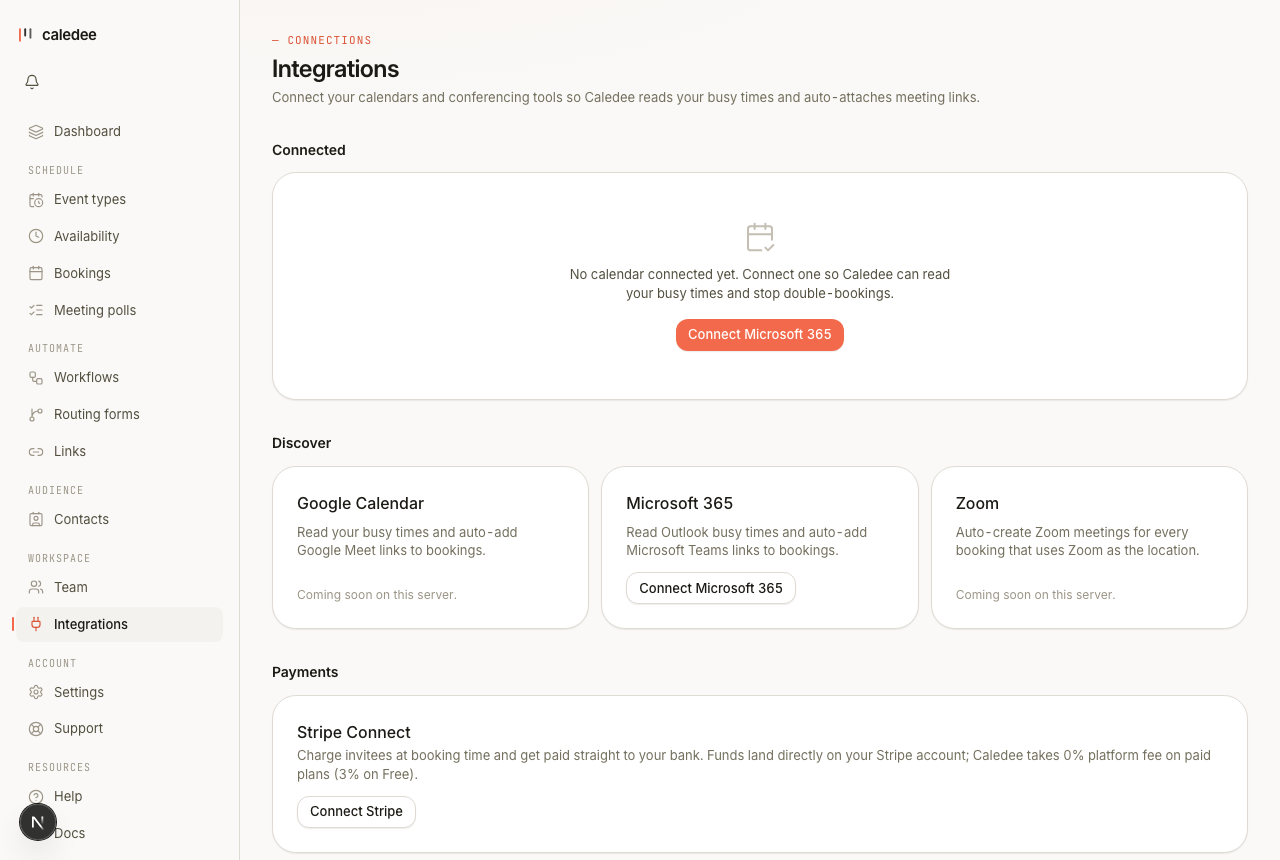
Task: Open Meeting polls page
Action: [119, 310]
